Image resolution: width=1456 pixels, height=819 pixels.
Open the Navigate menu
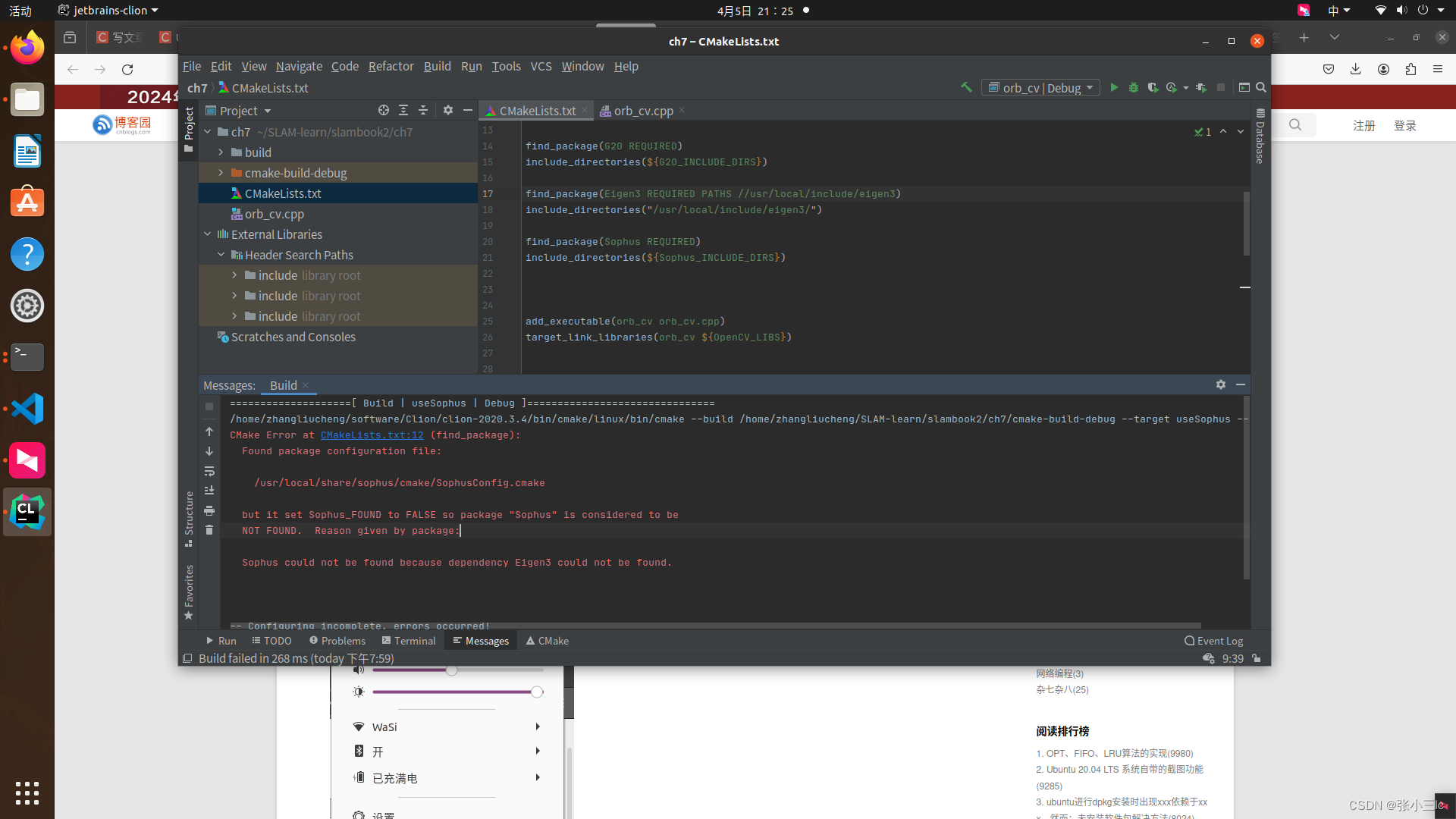point(299,66)
